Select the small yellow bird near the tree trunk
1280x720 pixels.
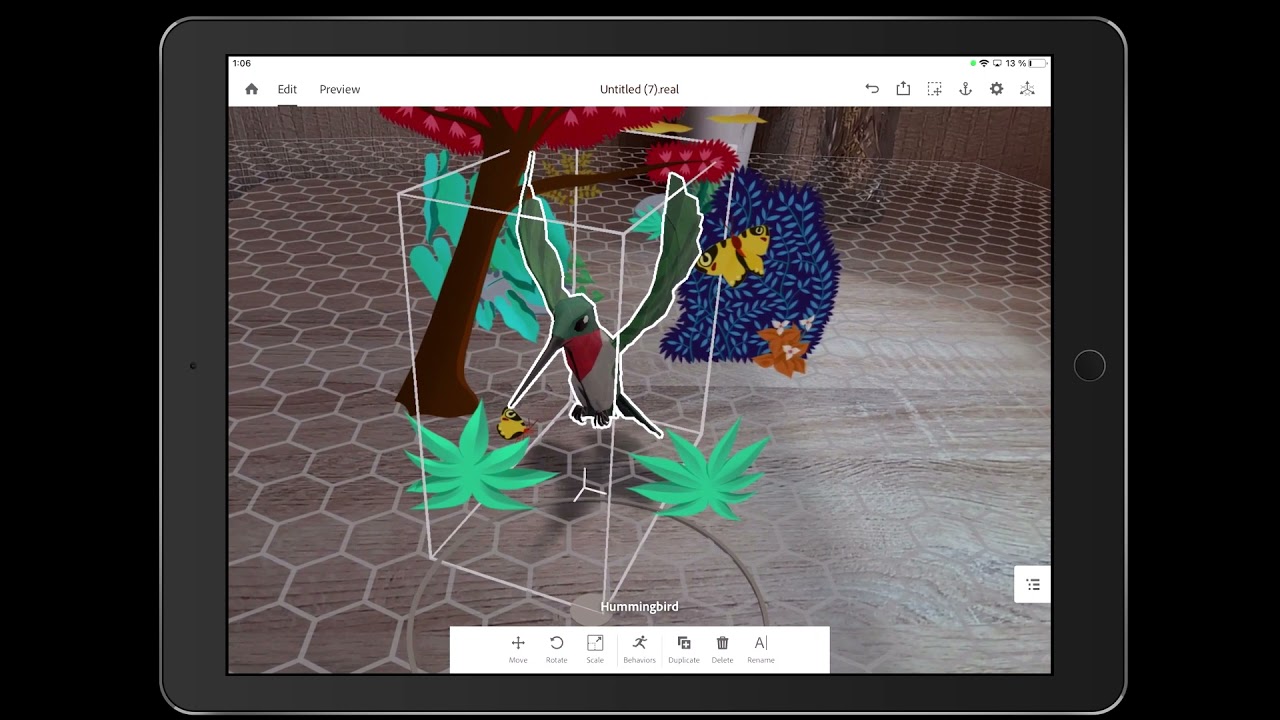tap(513, 424)
